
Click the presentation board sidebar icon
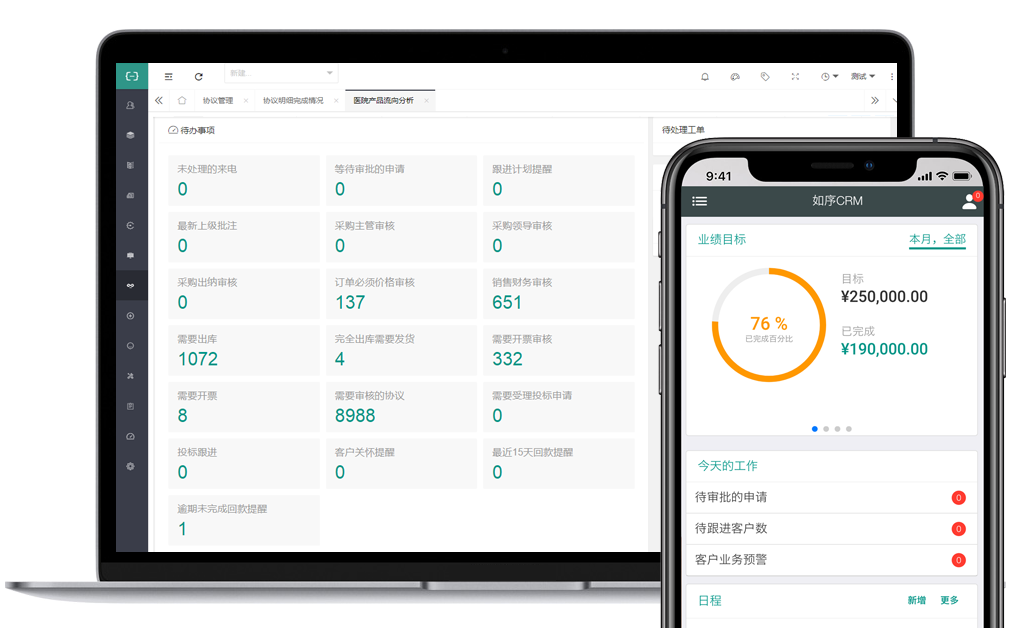(130, 255)
